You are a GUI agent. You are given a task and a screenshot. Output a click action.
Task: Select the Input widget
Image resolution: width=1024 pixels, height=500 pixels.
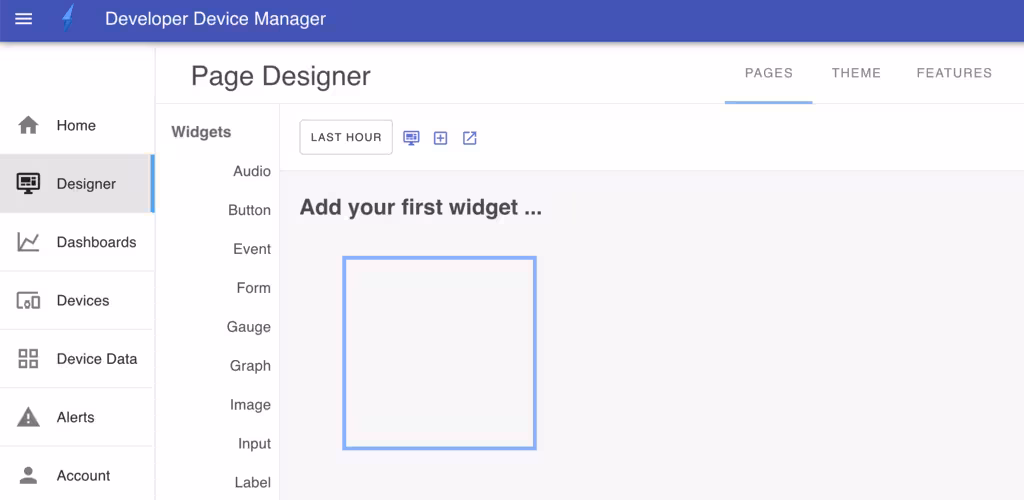(x=254, y=444)
